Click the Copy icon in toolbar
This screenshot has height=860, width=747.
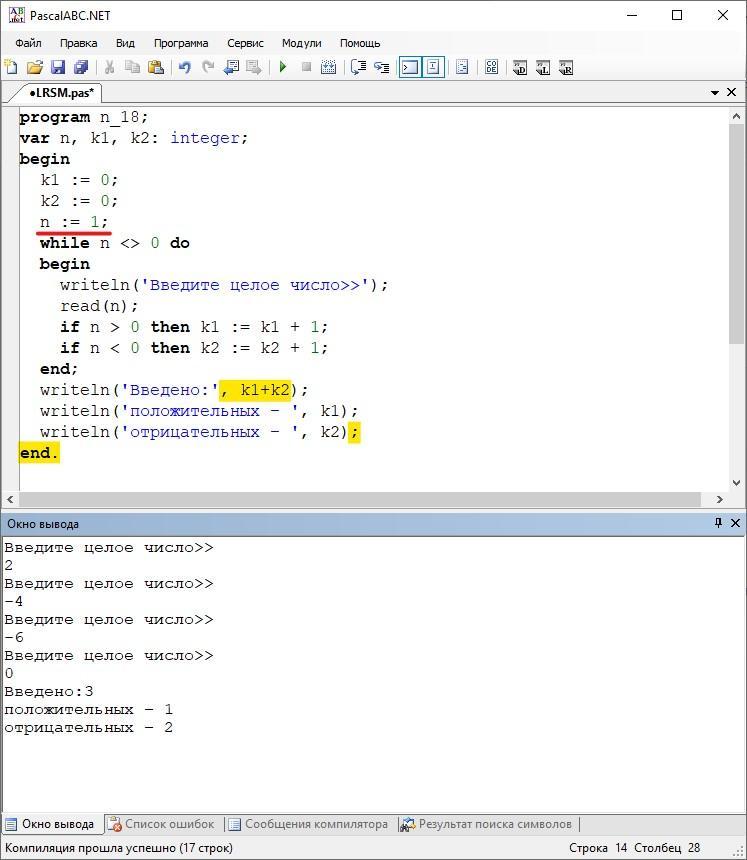click(132, 67)
